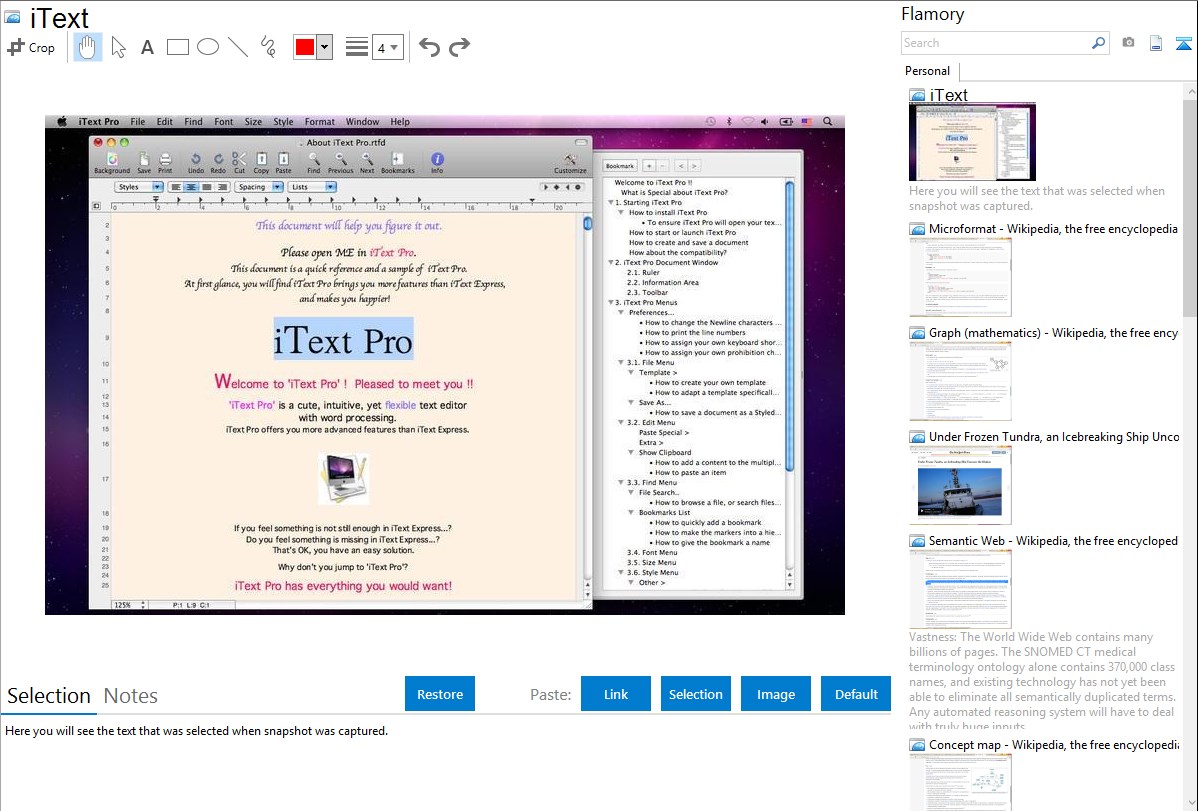Switch to the Notes tab
Image resolution: width=1198 pixels, height=811 pixels.
click(131, 696)
